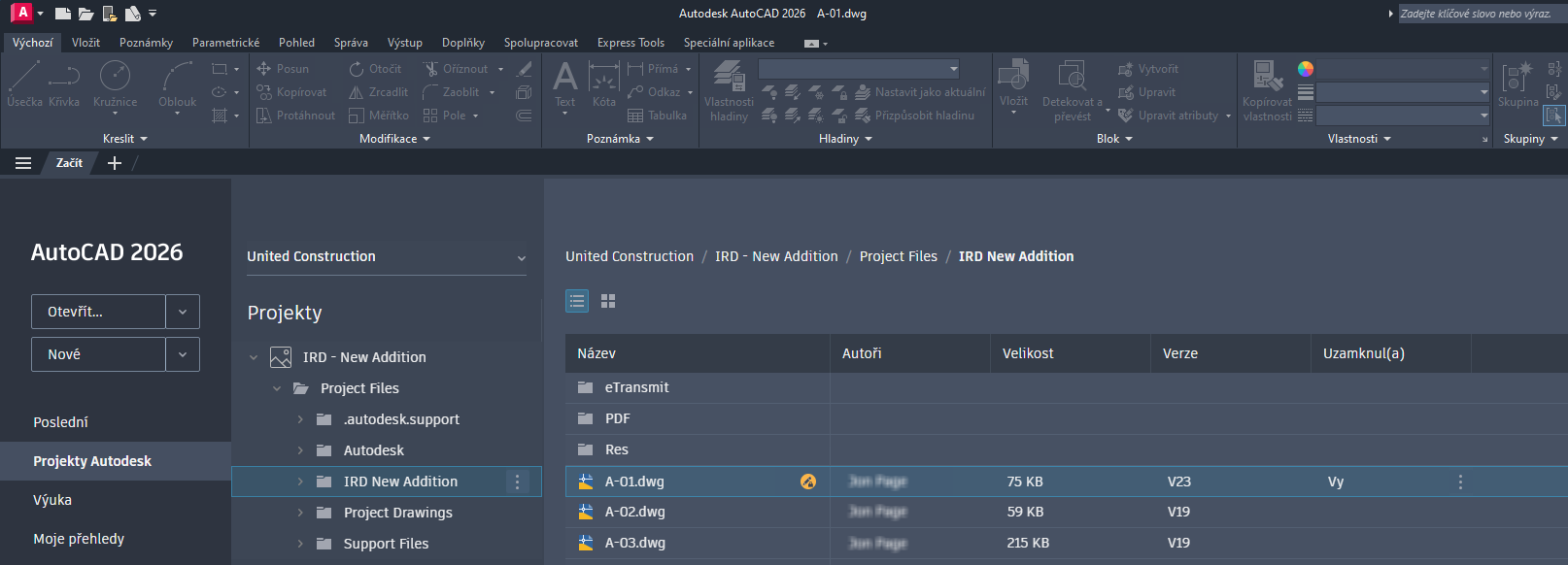Screen dimensions: 1568x565
Task: Open the eTransmit folder
Action: pyautogui.click(x=637, y=387)
